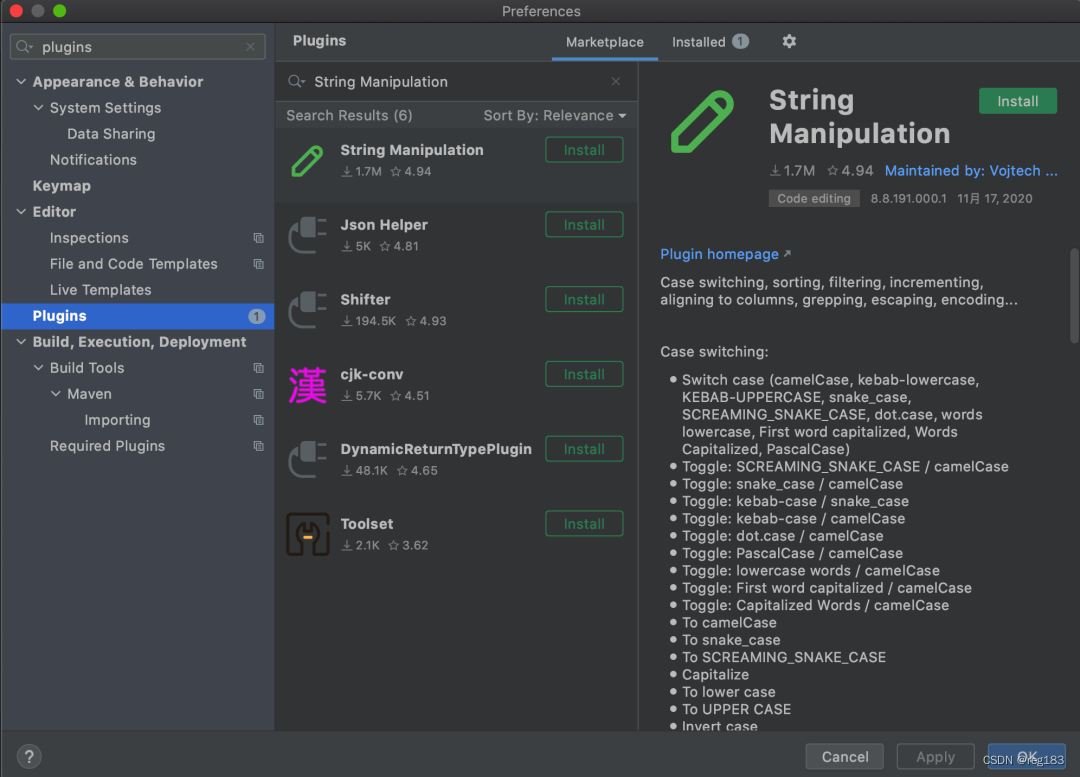Click the String Manipulation pencil icon in results
This screenshot has height=777, width=1080.
click(x=307, y=160)
